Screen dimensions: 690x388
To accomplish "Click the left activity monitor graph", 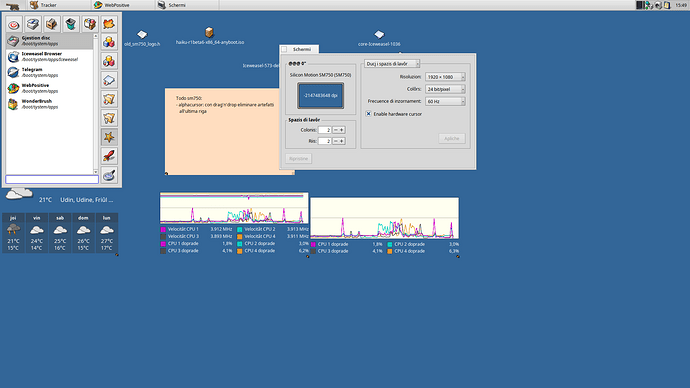I will (x=234, y=208).
